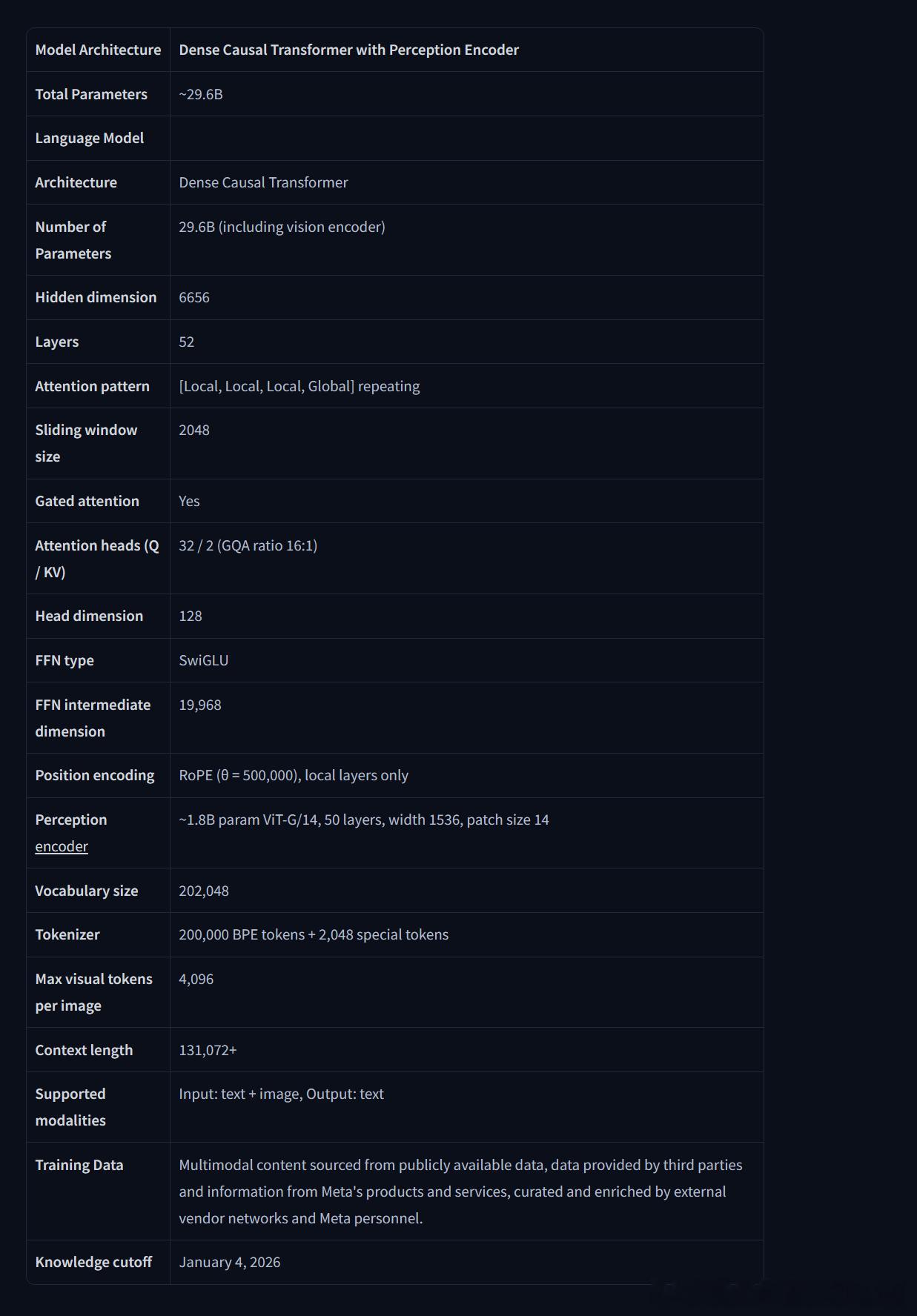Click the 19,968 FFN intermediate dimension value

[x=200, y=705]
